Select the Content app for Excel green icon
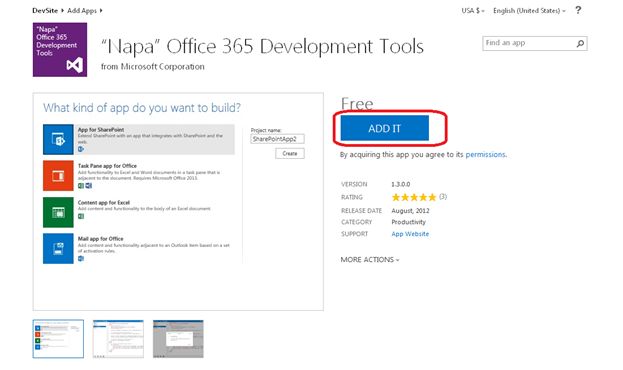This screenshot has height=370, width=623. pos(58,212)
